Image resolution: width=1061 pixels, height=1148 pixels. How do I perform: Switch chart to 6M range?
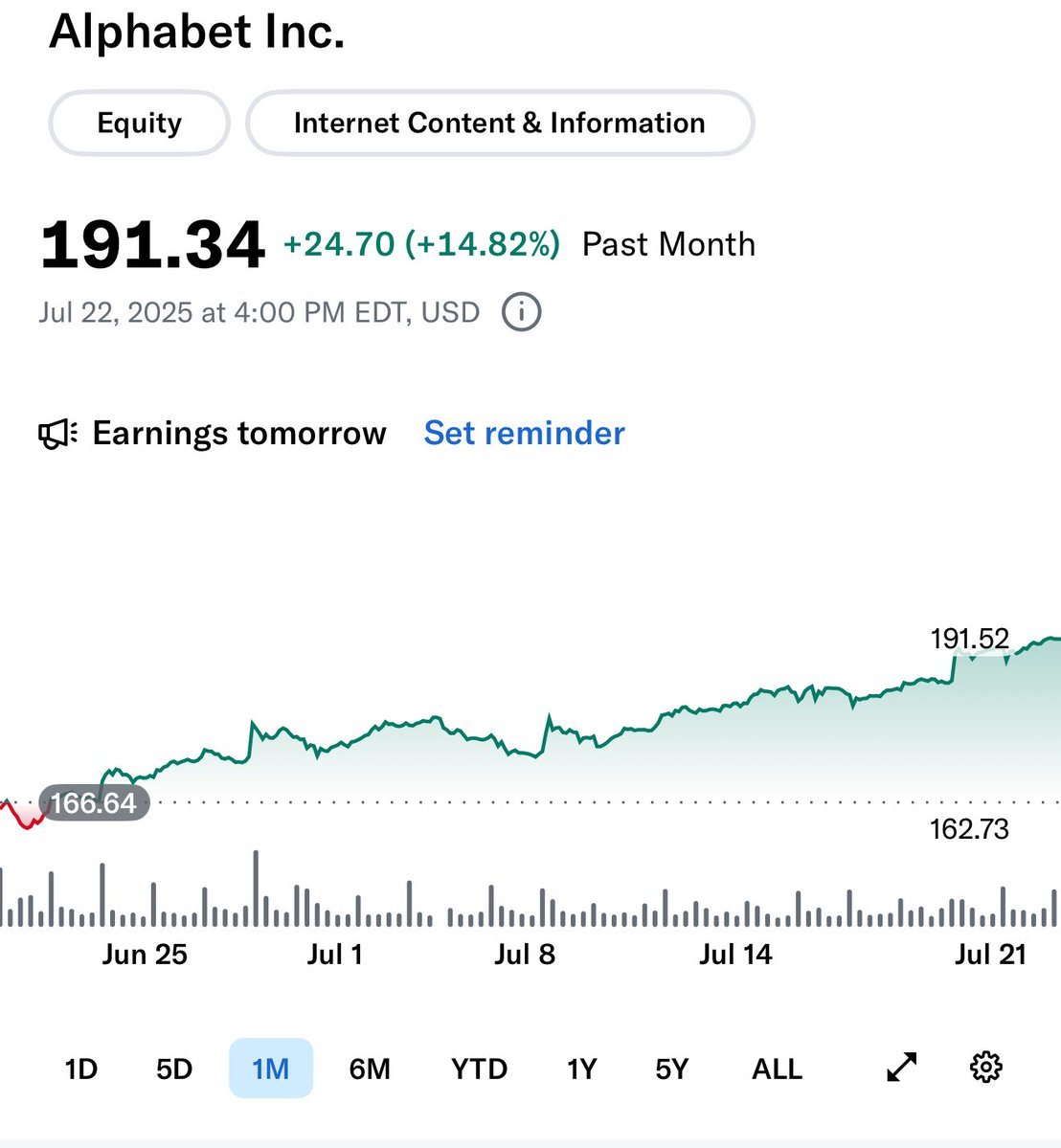pyautogui.click(x=370, y=1069)
